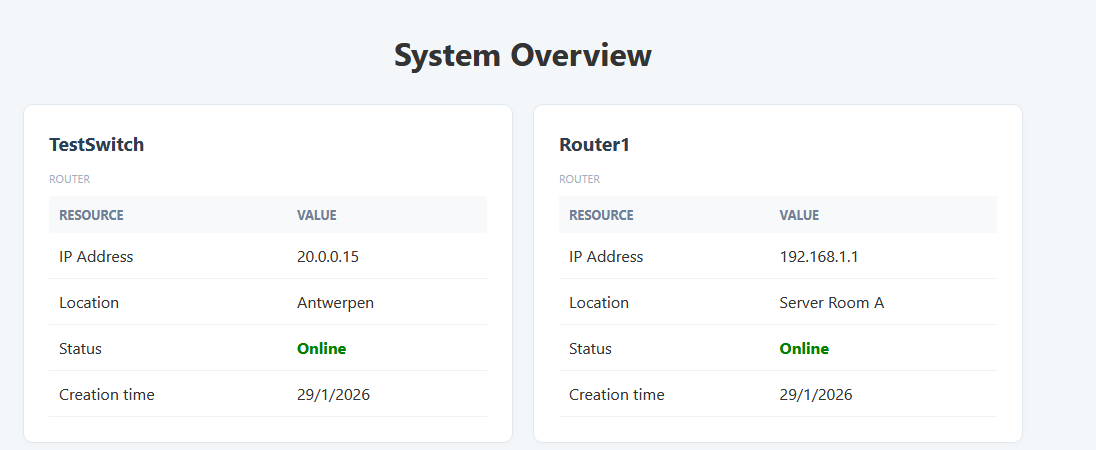Click RESOURCE header in Router1 table
Screen dimensions: 1096x450
click(x=601, y=215)
